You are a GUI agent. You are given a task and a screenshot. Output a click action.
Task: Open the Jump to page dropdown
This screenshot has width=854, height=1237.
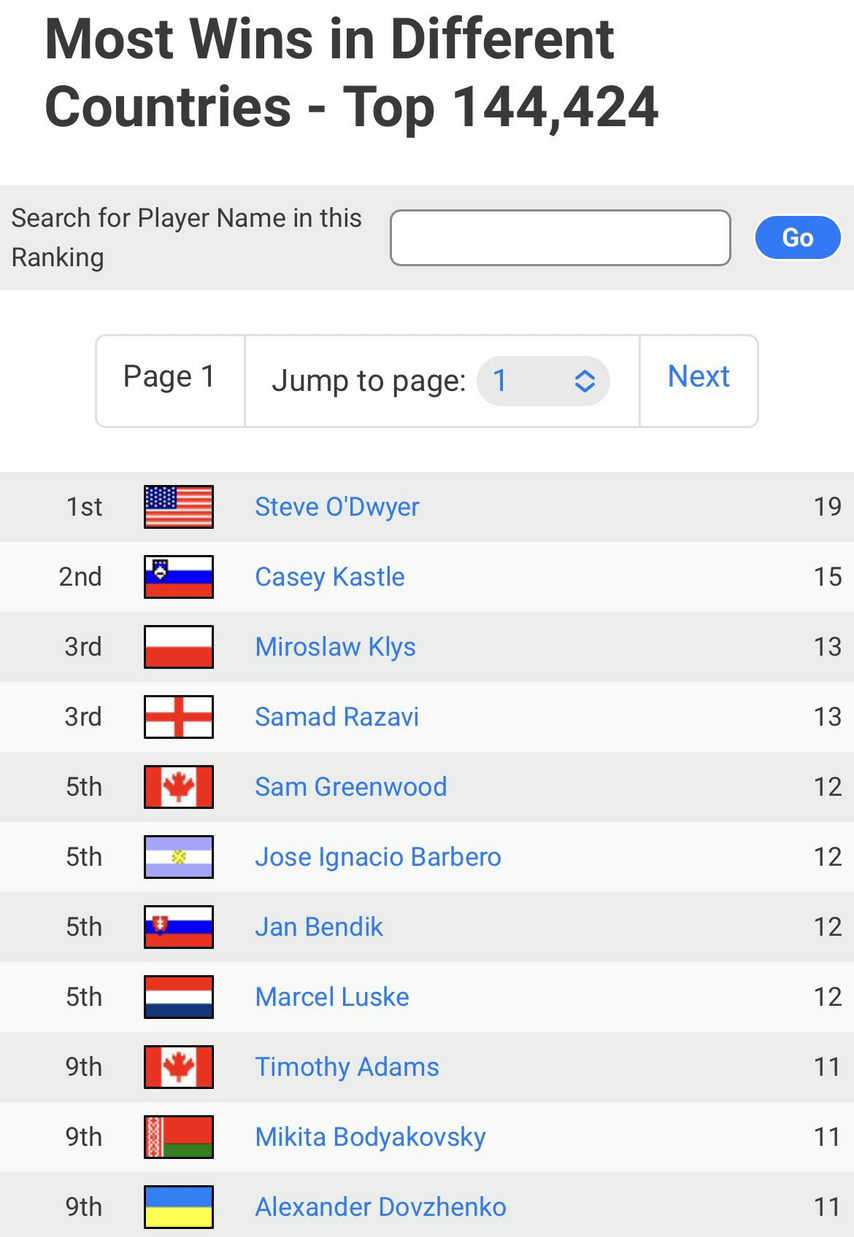(x=543, y=381)
